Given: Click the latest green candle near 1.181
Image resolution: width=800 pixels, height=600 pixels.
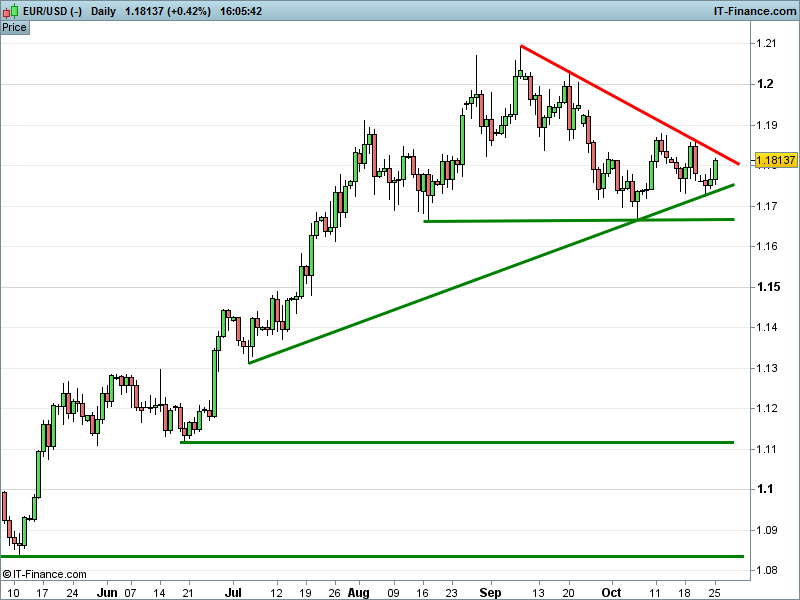Looking at the screenshot, I should point(716,170).
